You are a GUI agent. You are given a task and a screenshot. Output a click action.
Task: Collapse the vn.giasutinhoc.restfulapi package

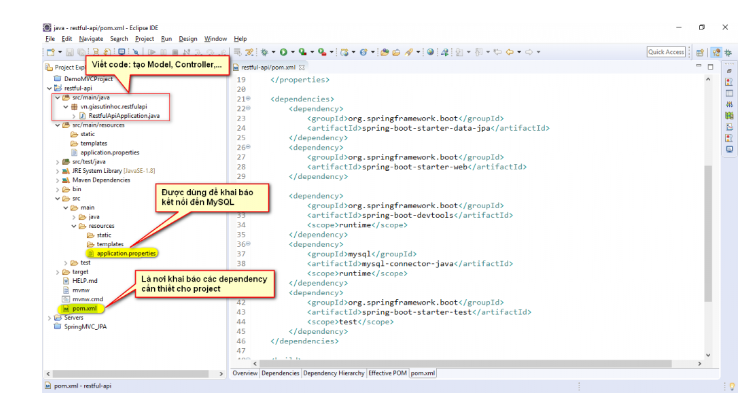66,107
